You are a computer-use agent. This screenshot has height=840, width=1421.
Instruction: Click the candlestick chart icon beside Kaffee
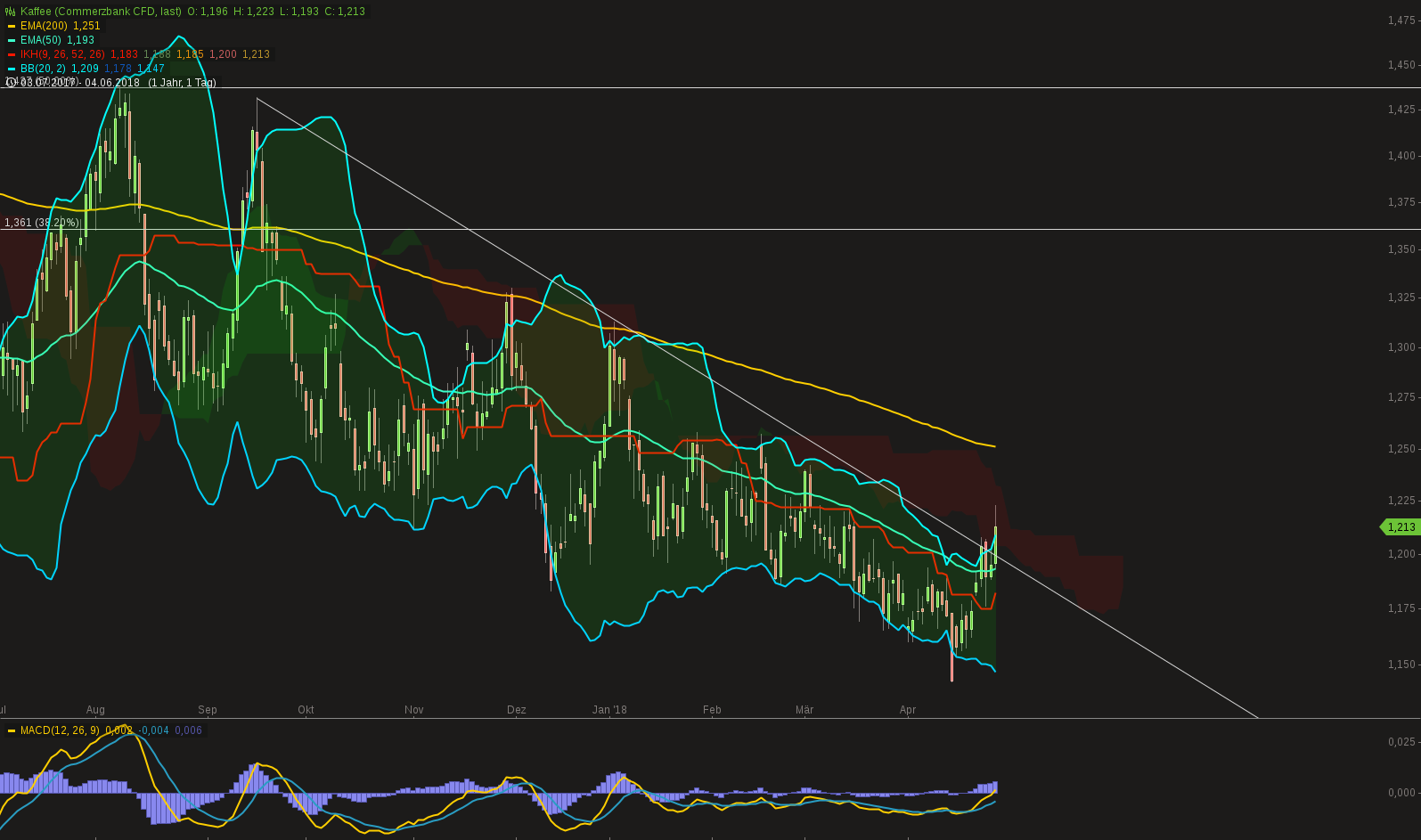click(x=11, y=12)
